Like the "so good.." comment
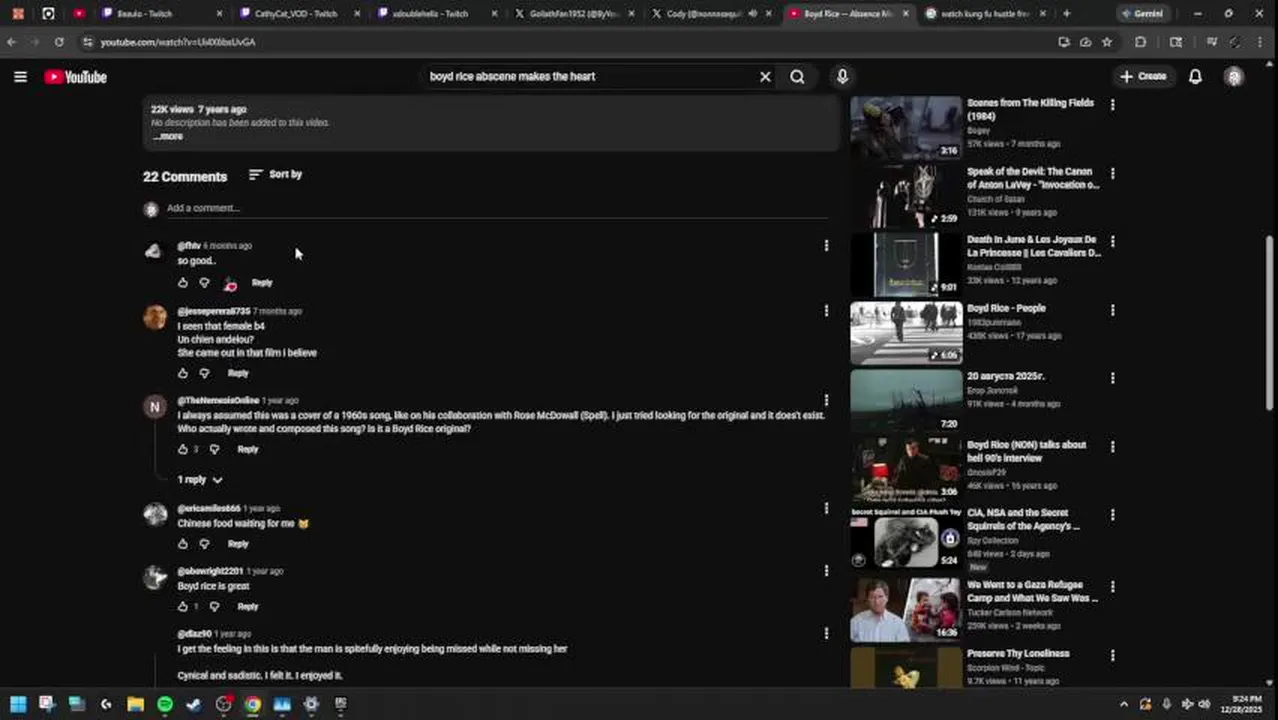 click(183, 283)
